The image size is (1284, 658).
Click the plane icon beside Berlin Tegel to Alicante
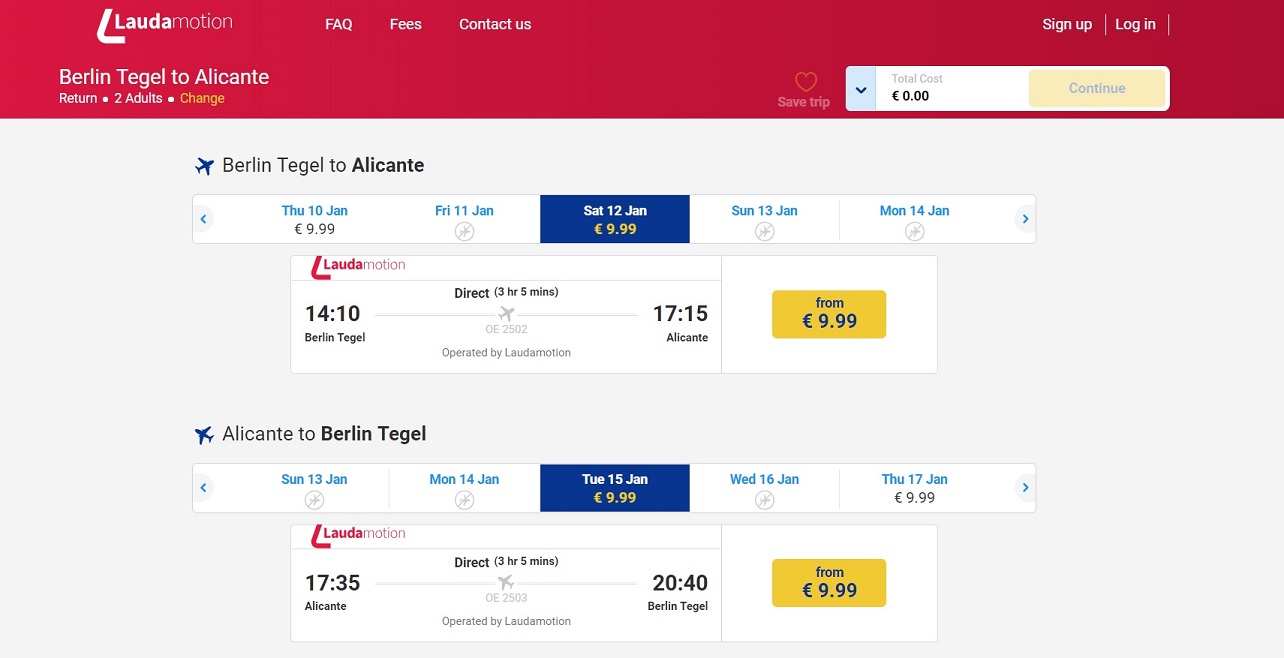click(x=204, y=166)
